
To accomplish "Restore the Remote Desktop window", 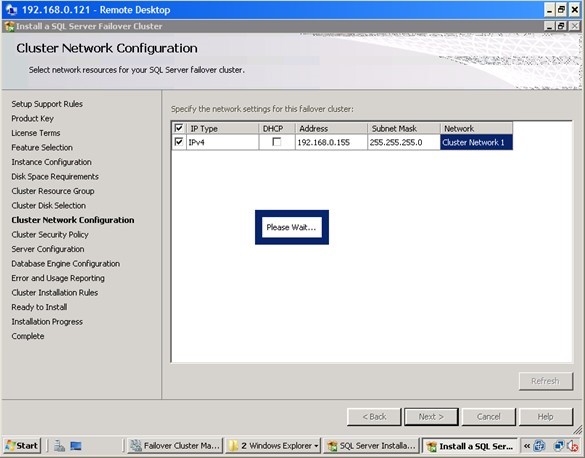I will (561, 10).
